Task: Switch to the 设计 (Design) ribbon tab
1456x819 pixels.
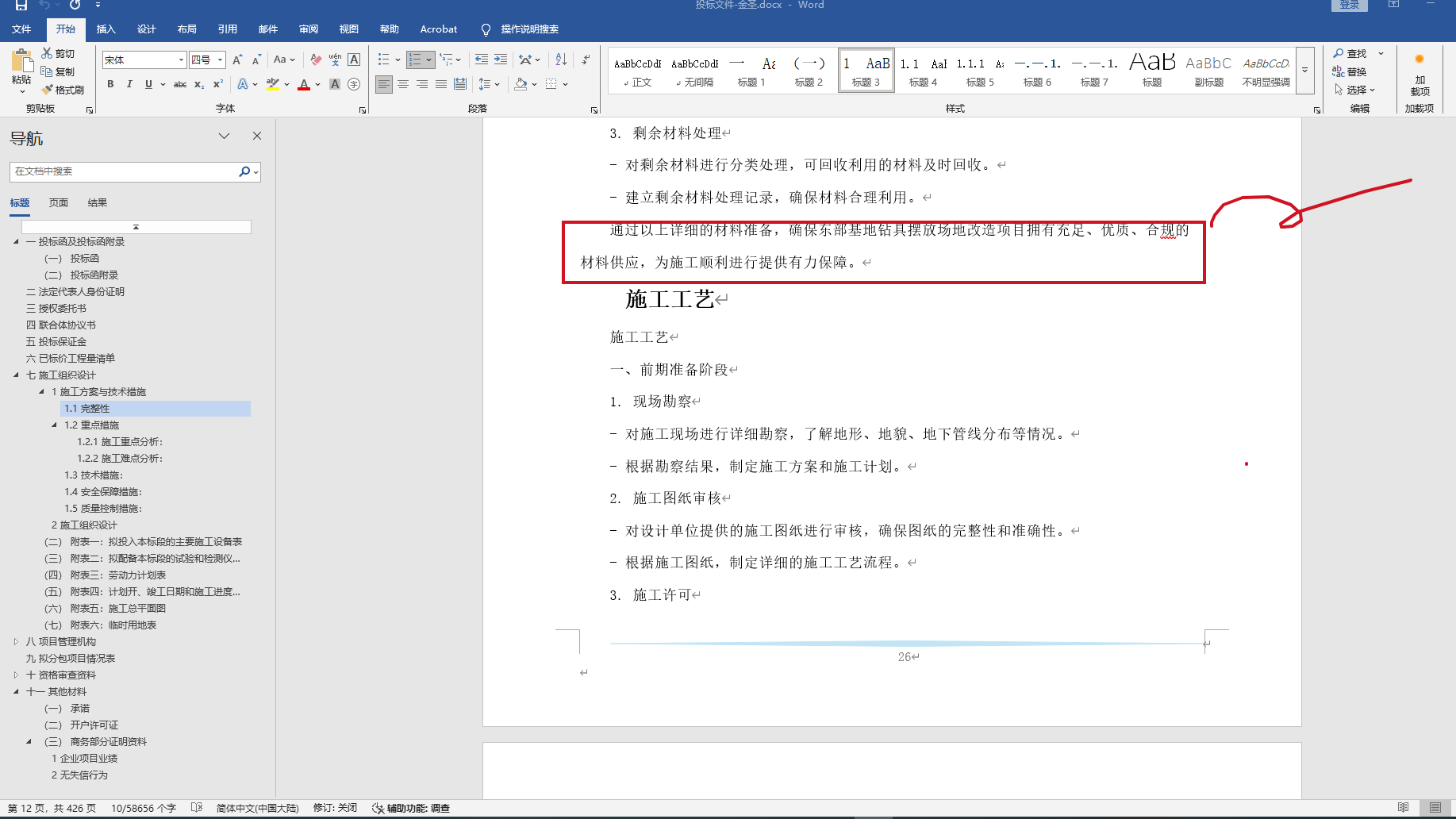Action: point(146,29)
